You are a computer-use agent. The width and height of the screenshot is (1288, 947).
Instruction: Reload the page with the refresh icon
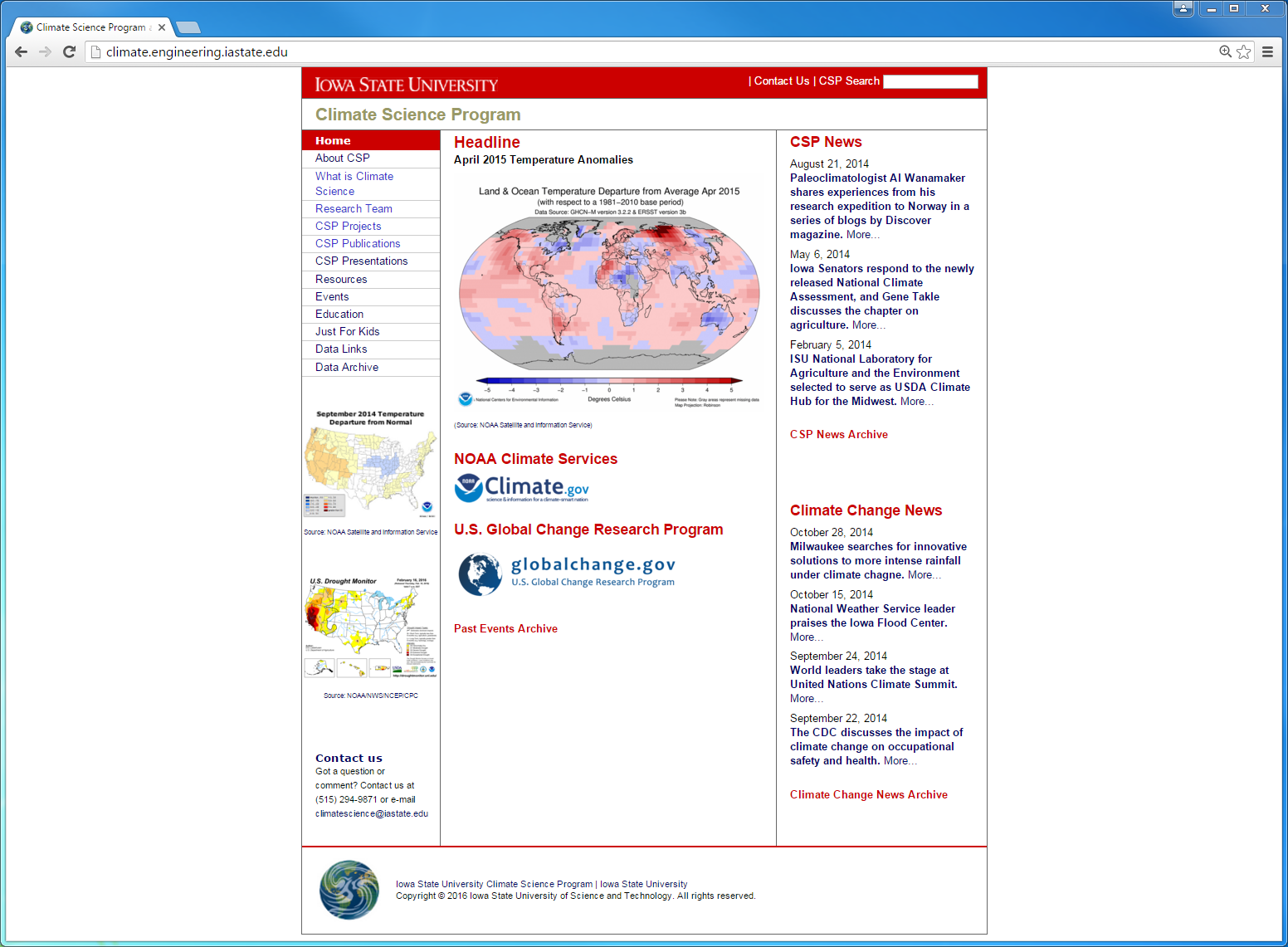(70, 51)
